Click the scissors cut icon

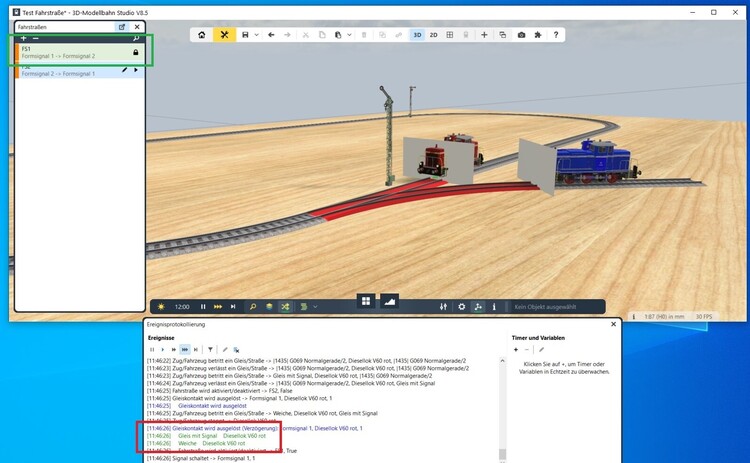(305, 35)
